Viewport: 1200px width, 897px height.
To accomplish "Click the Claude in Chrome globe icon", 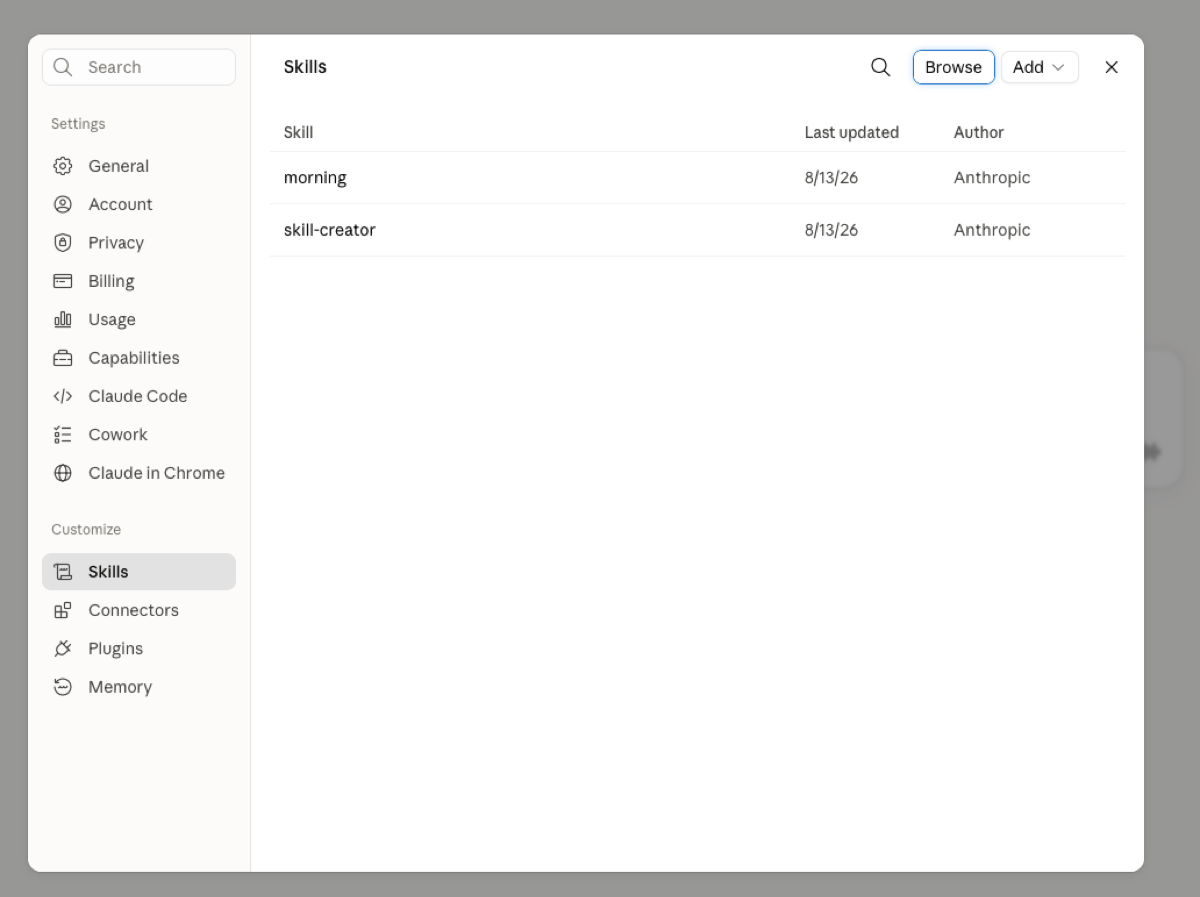I will tap(63, 473).
